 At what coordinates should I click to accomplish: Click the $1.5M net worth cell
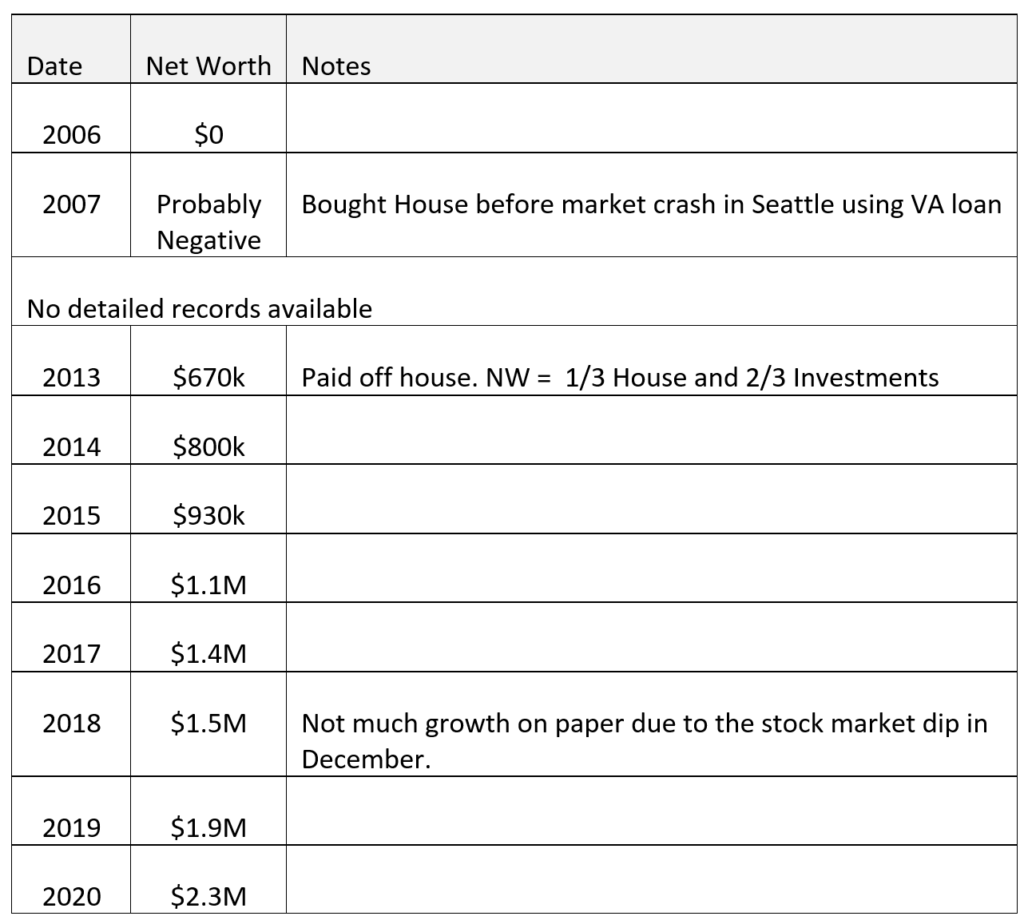tap(208, 724)
